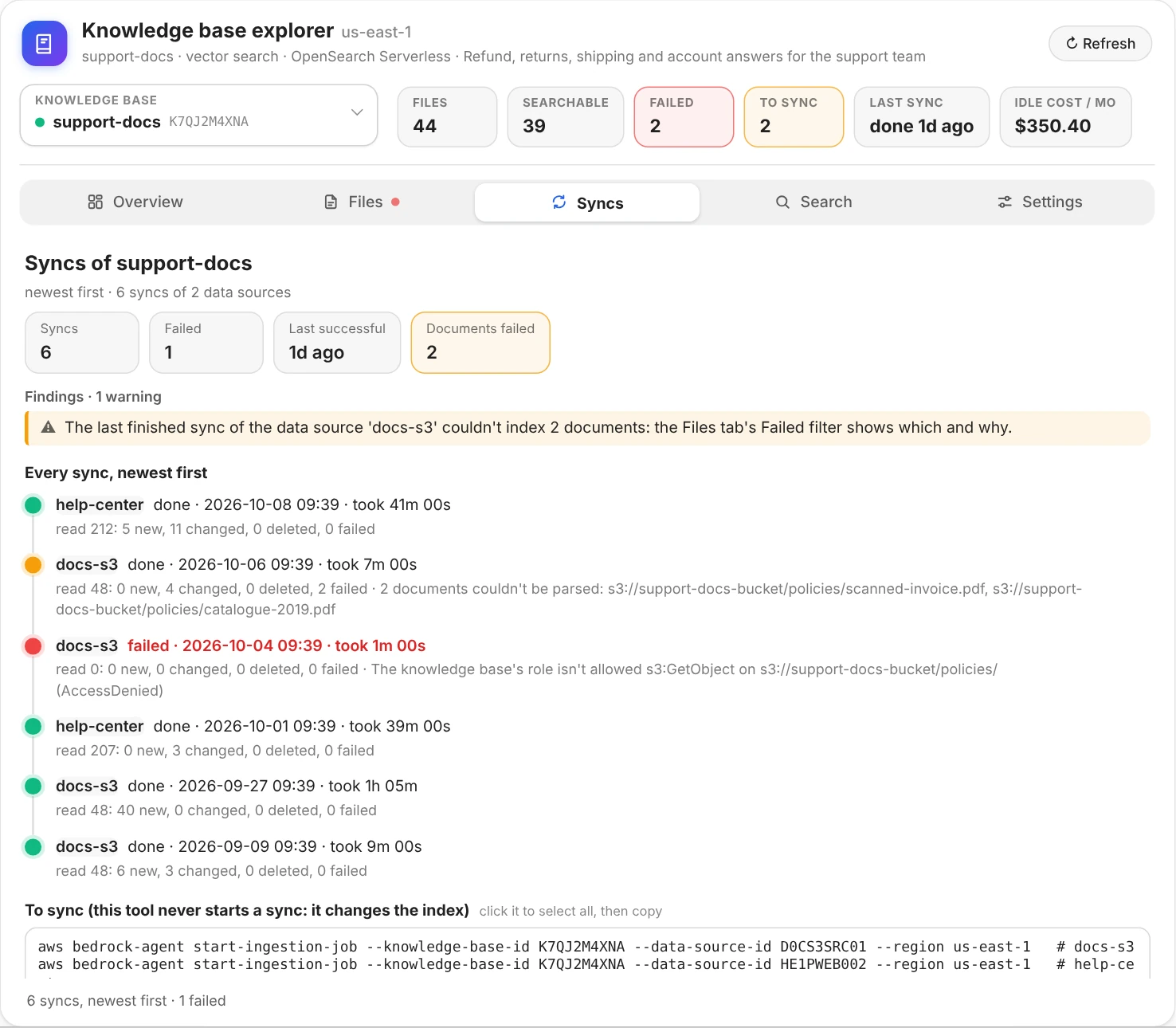Switch to the Overview tab
This screenshot has width=1176, height=1028.
135,202
